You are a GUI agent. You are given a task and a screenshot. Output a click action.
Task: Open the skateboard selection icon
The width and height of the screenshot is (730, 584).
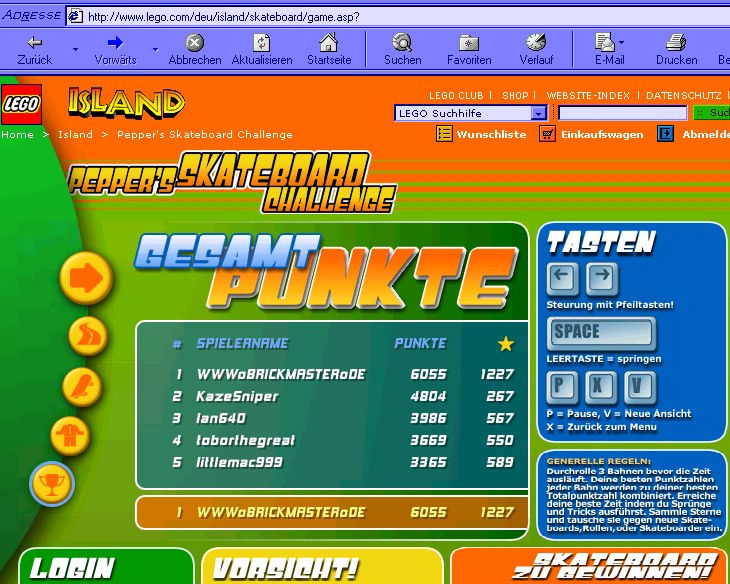(82, 387)
